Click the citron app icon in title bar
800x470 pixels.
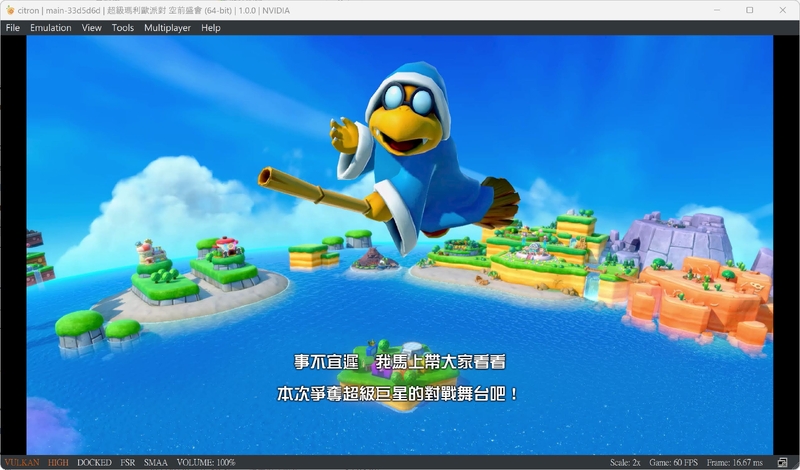coord(10,10)
